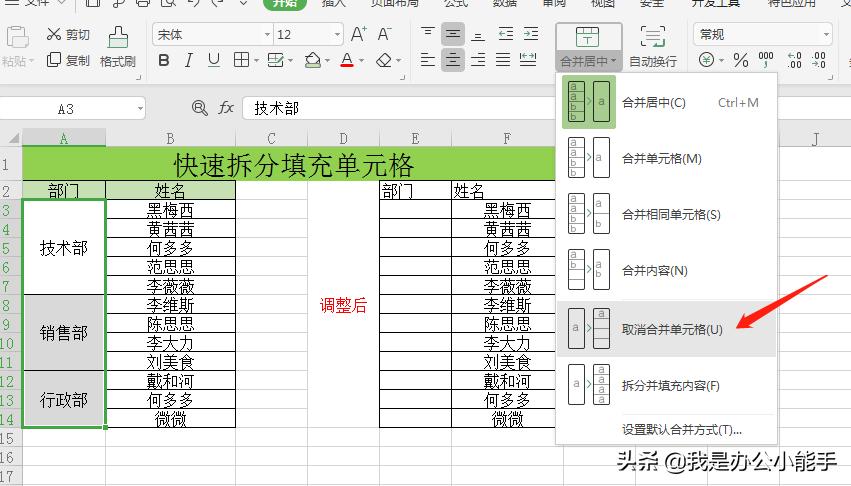This screenshot has height=486, width=851.
Task: Click the Paste (粘贴) clipboard icon
Action: (17, 37)
